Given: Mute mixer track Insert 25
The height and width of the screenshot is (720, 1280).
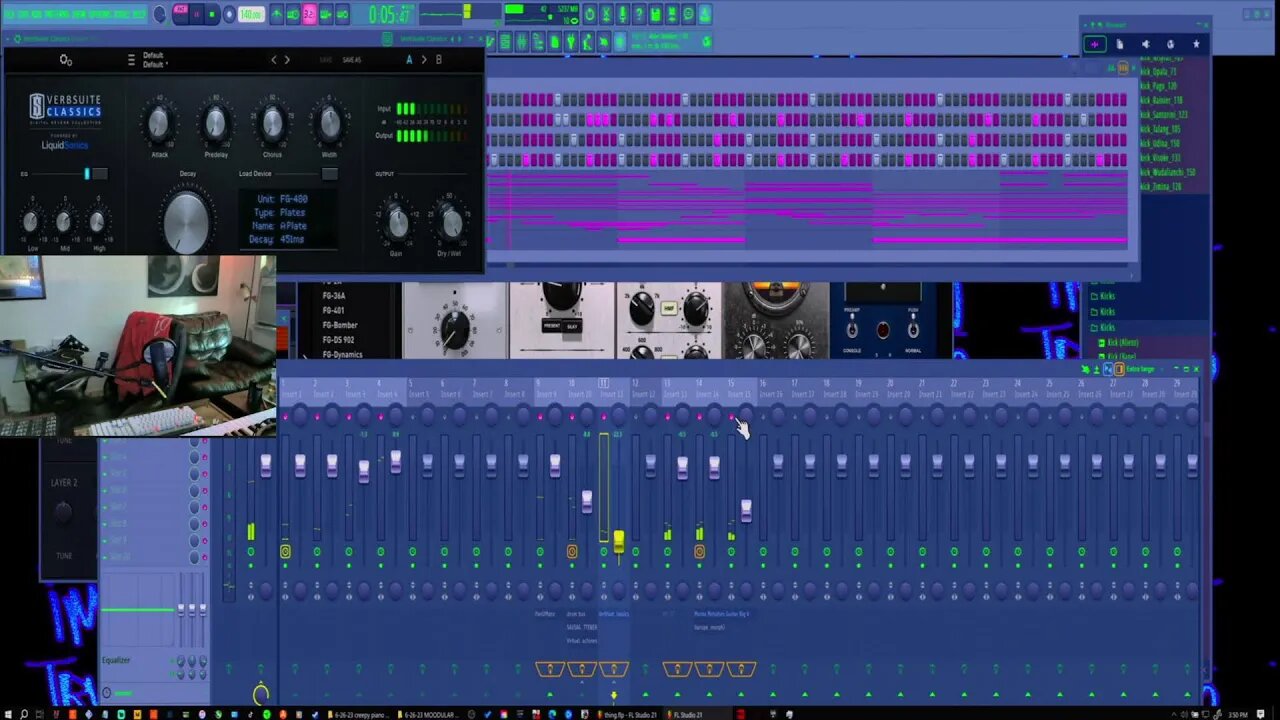Looking at the screenshot, I should [x=1049, y=552].
